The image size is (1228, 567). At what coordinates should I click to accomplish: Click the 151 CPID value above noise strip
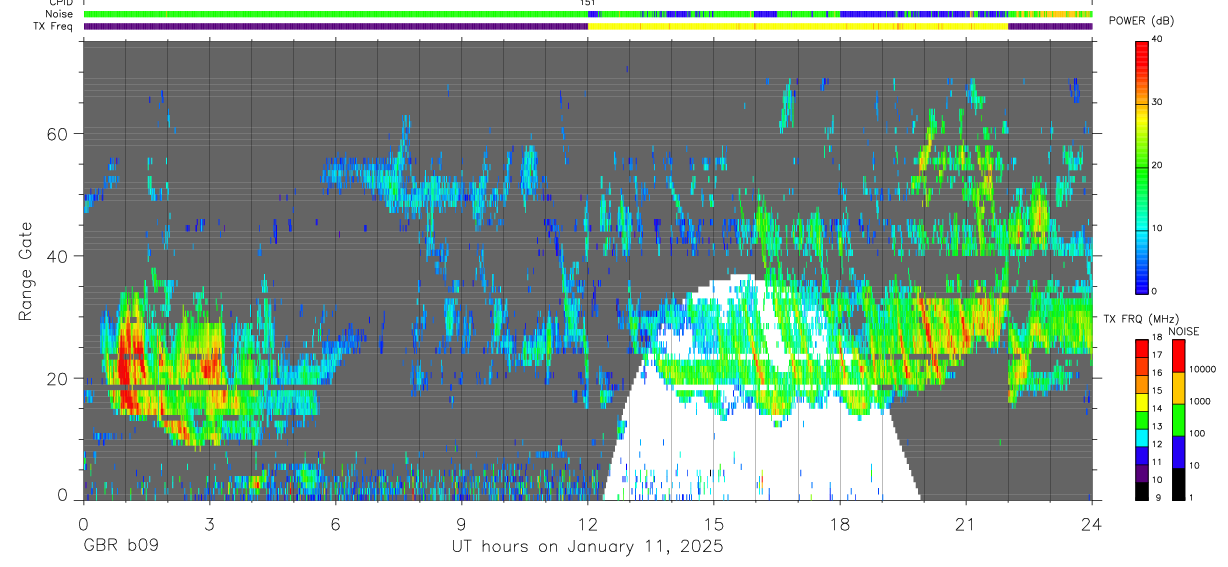587,3
